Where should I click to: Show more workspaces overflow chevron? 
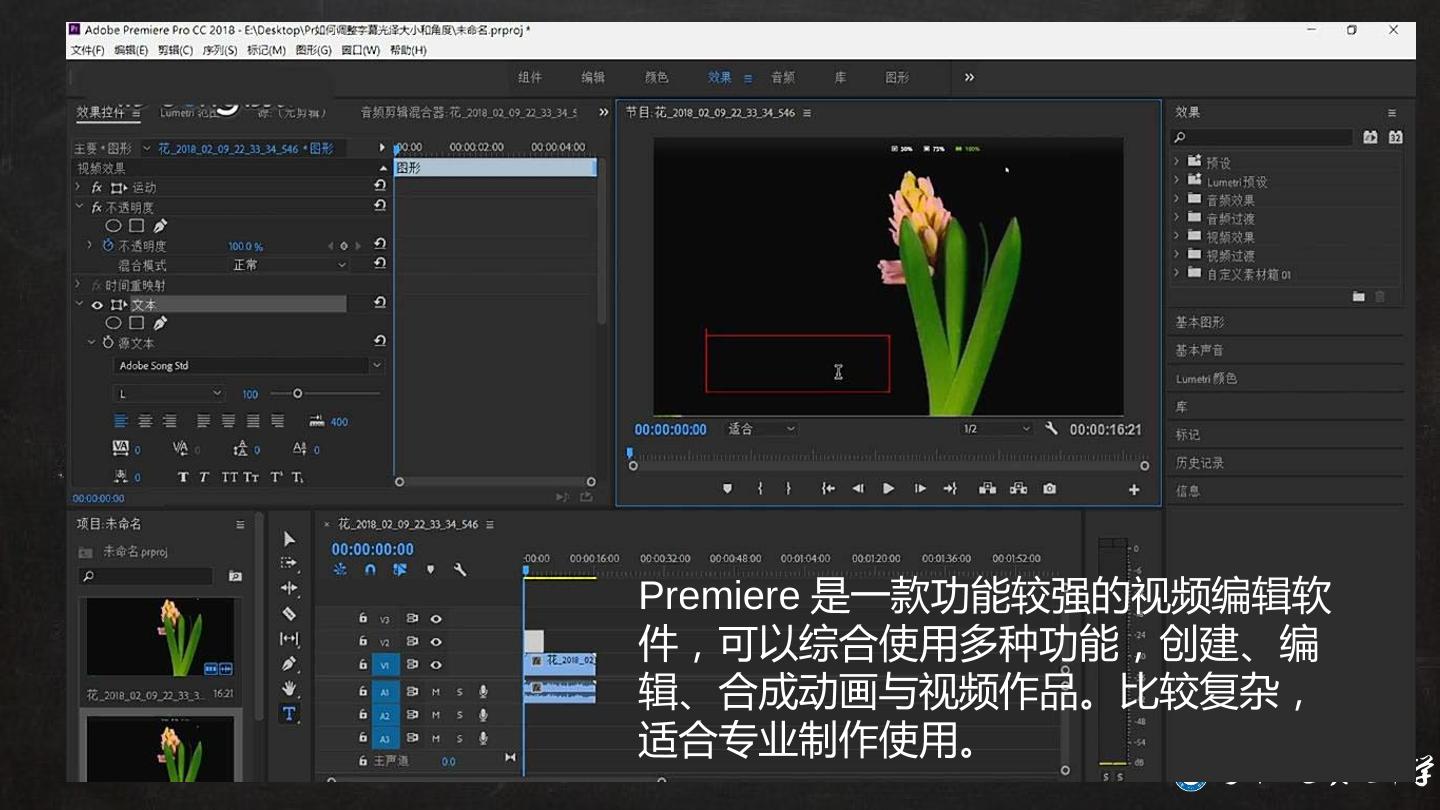(x=969, y=77)
